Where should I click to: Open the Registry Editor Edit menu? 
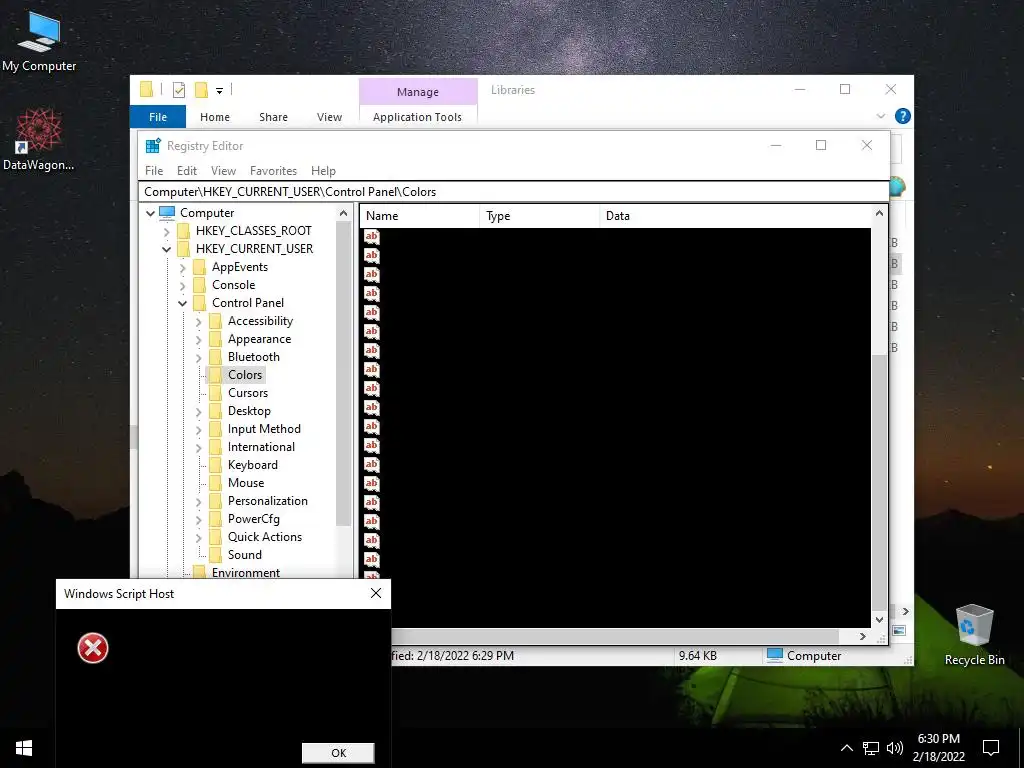187,170
